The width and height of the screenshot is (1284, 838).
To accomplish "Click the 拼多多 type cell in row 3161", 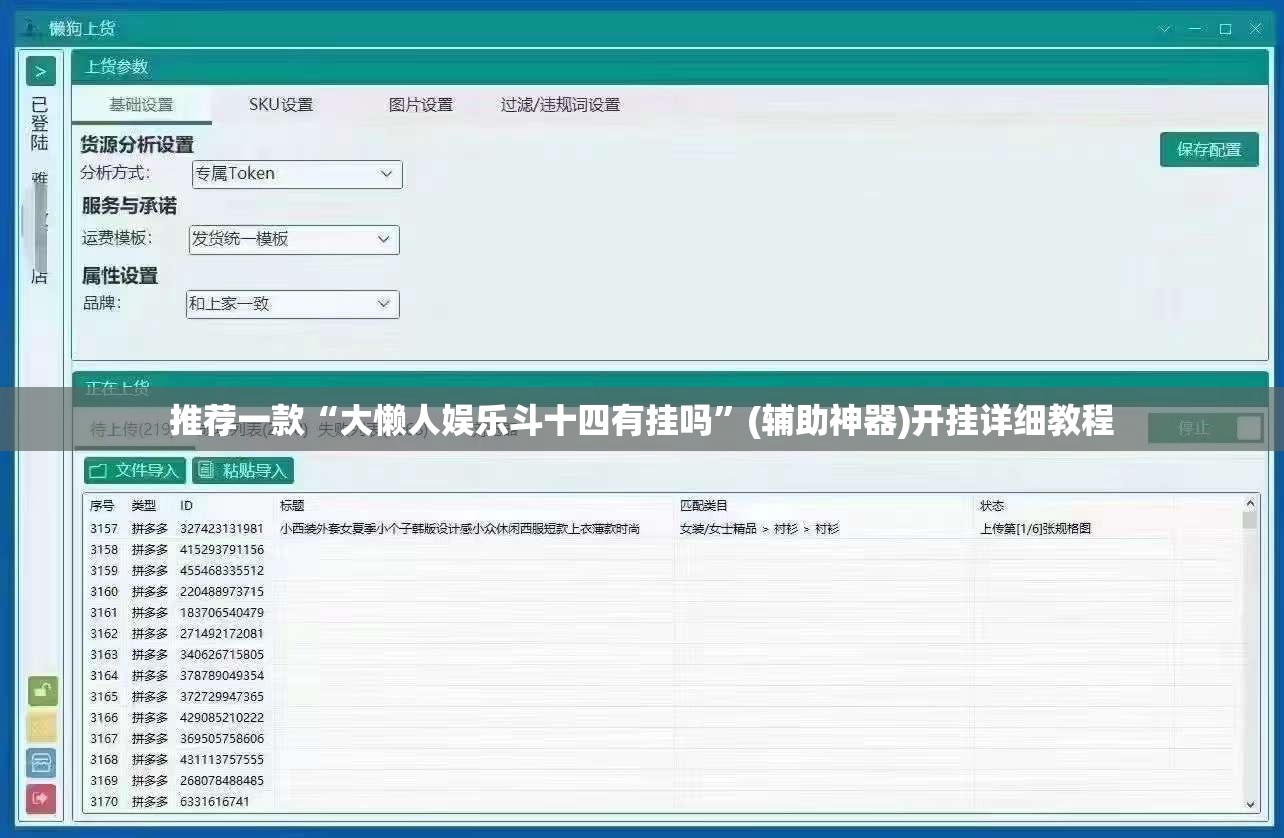I will [x=150, y=612].
